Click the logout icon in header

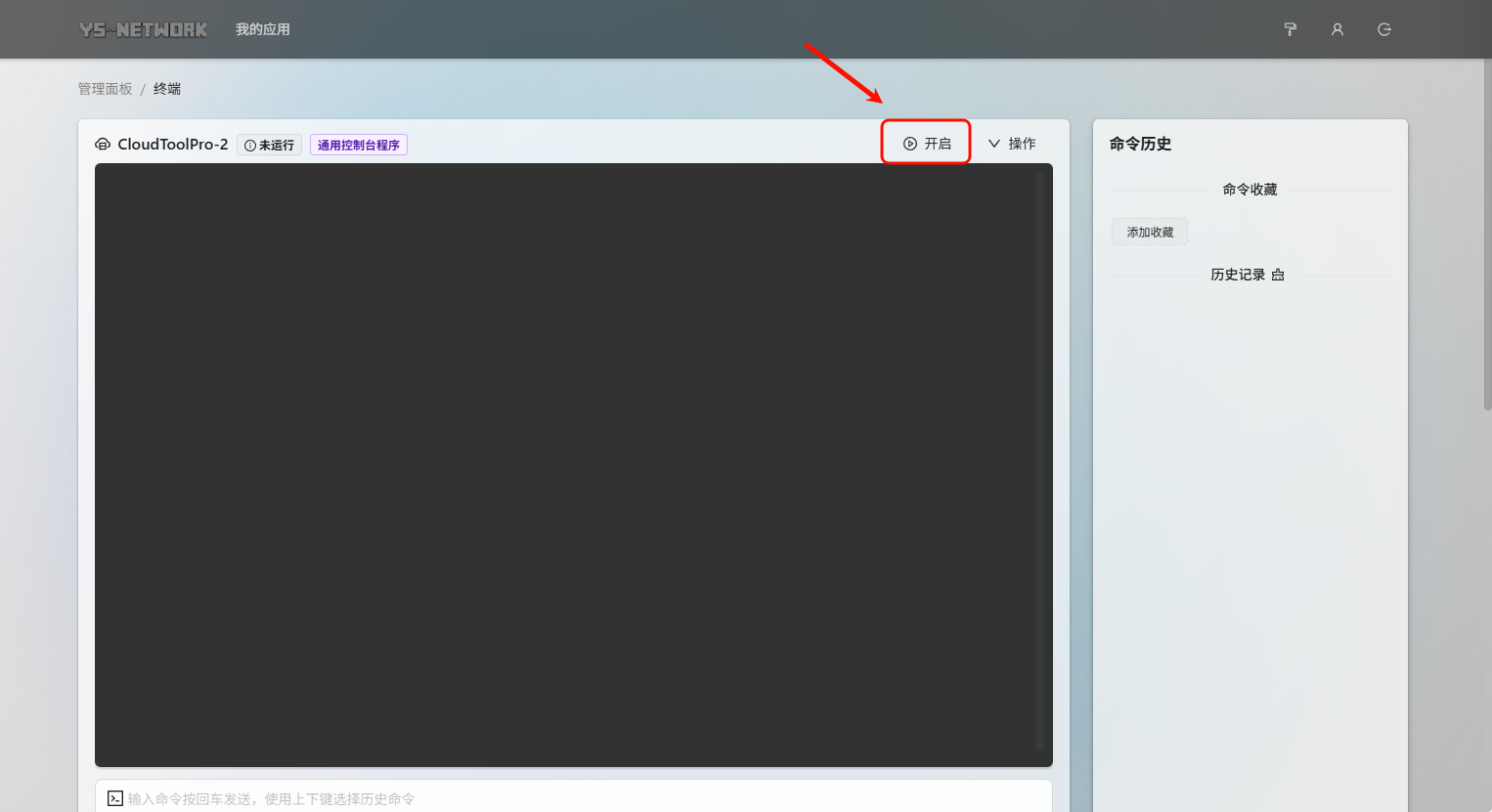[1383, 29]
